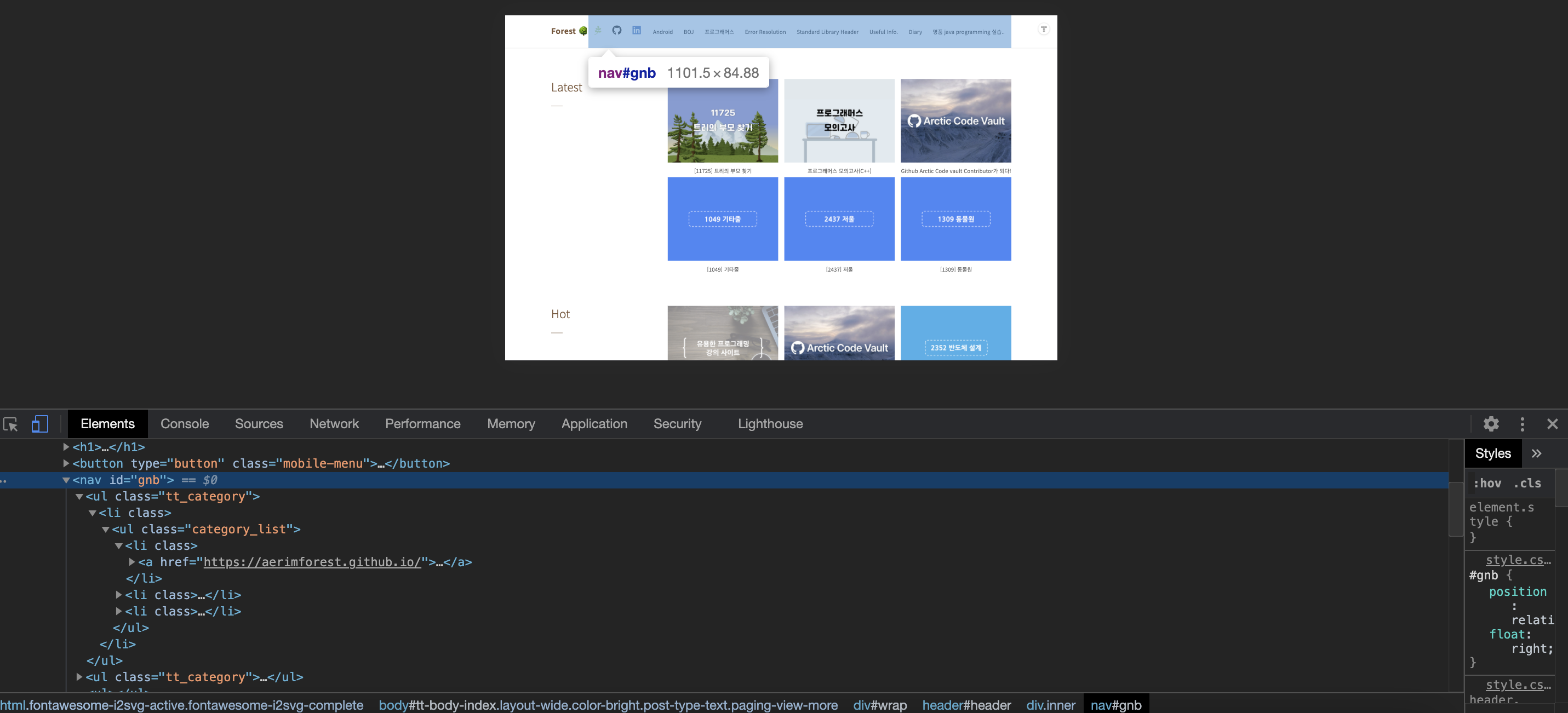Image resolution: width=1568 pixels, height=713 pixels.
Task: Expand the collapsed second tt_category ul node
Action: (79, 677)
